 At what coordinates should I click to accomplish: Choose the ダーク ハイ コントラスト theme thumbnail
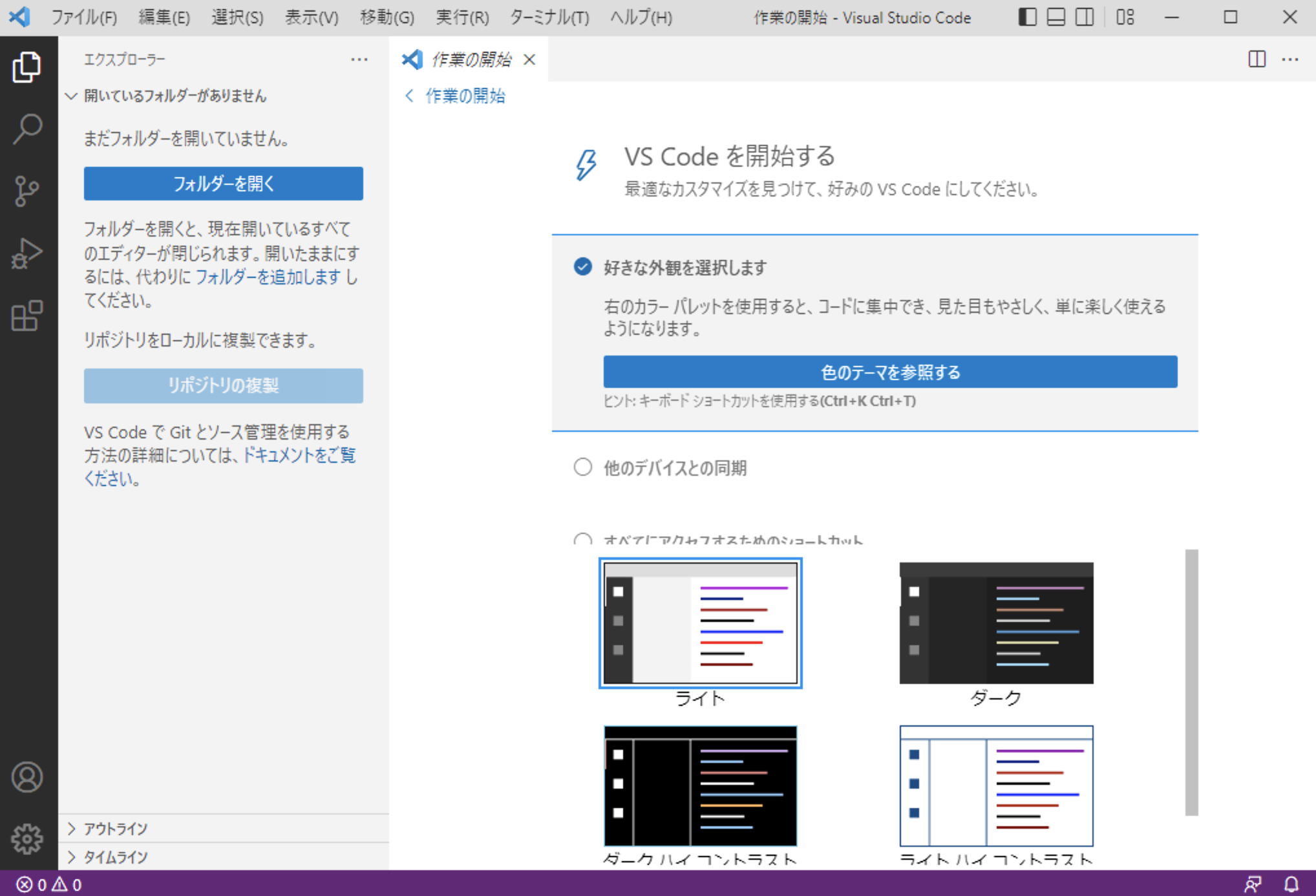(x=701, y=786)
